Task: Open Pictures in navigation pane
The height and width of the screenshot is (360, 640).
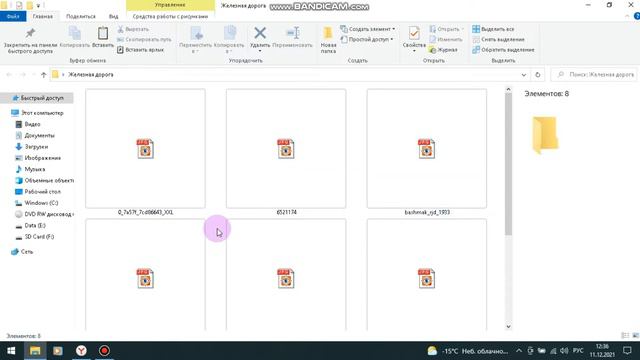Action: point(38,158)
